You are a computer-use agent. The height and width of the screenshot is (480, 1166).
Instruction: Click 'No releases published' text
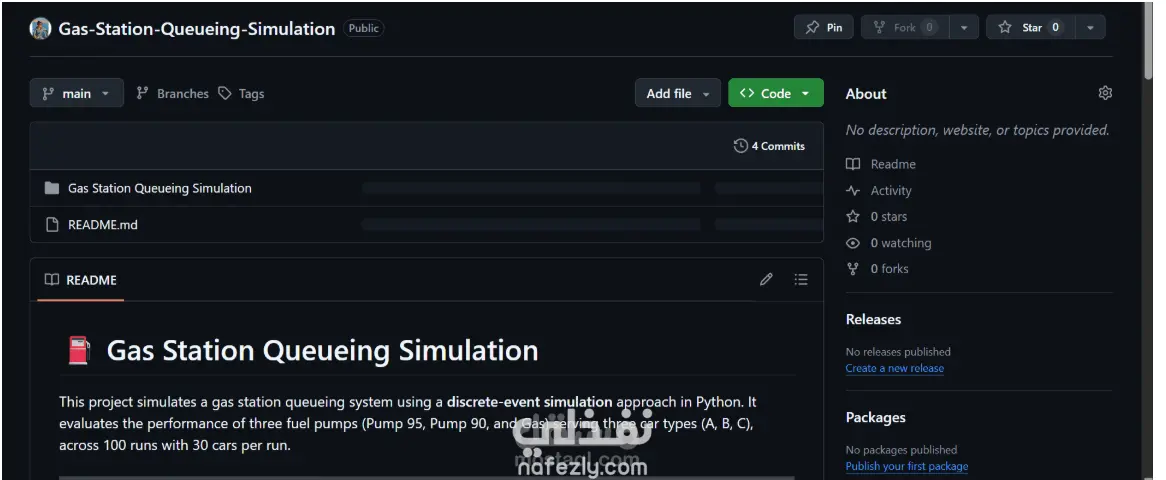898,352
